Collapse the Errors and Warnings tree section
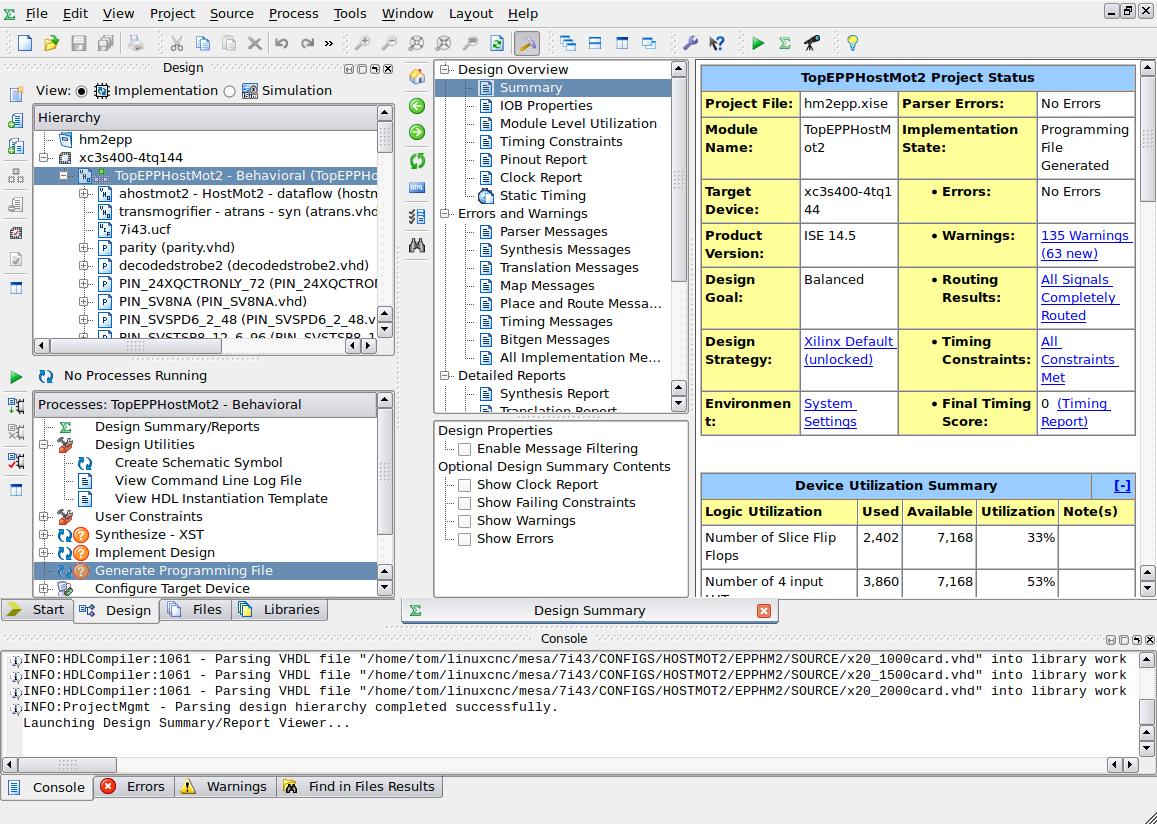This screenshot has height=824, width=1157. (x=445, y=214)
